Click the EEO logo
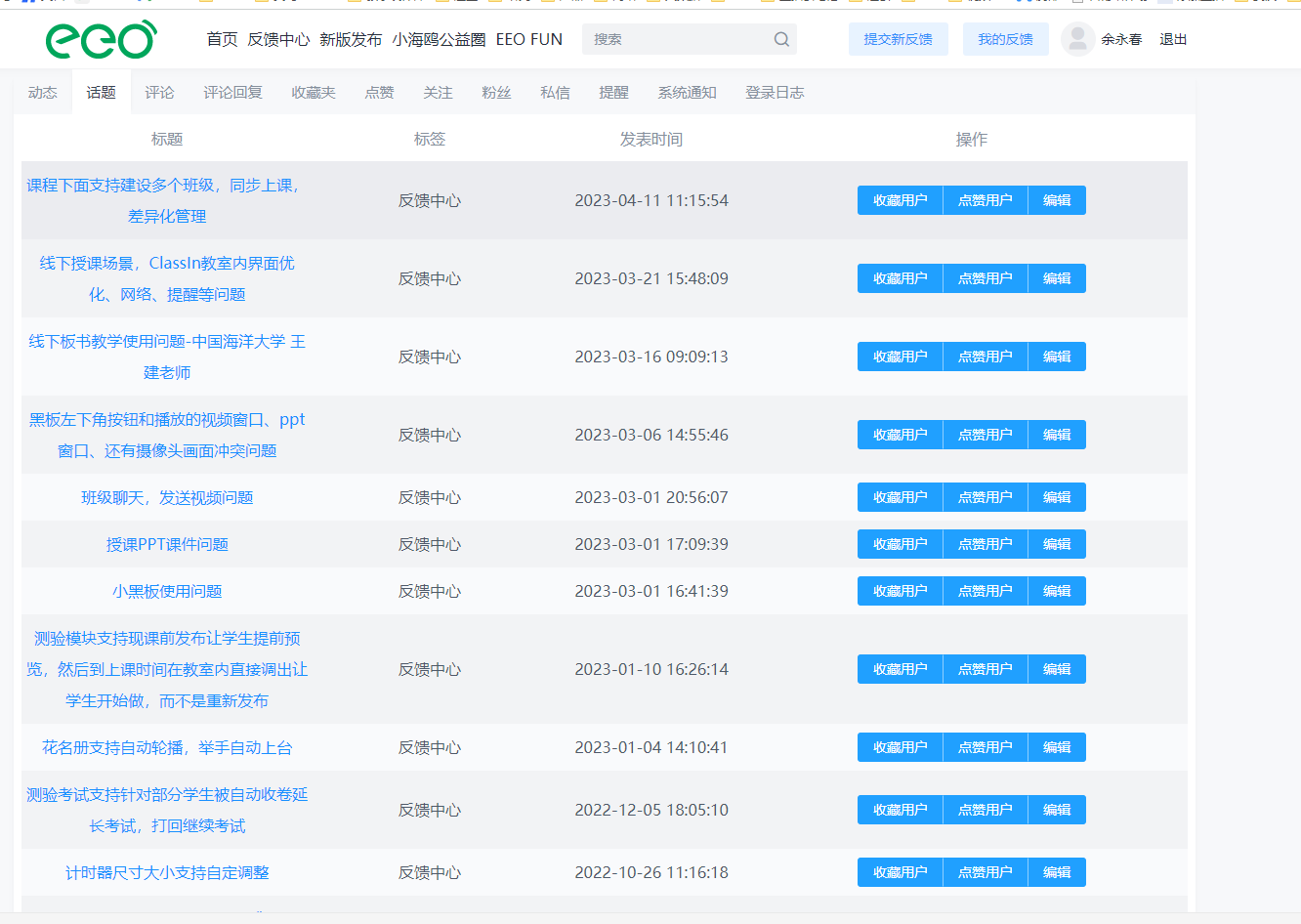 [x=101, y=39]
